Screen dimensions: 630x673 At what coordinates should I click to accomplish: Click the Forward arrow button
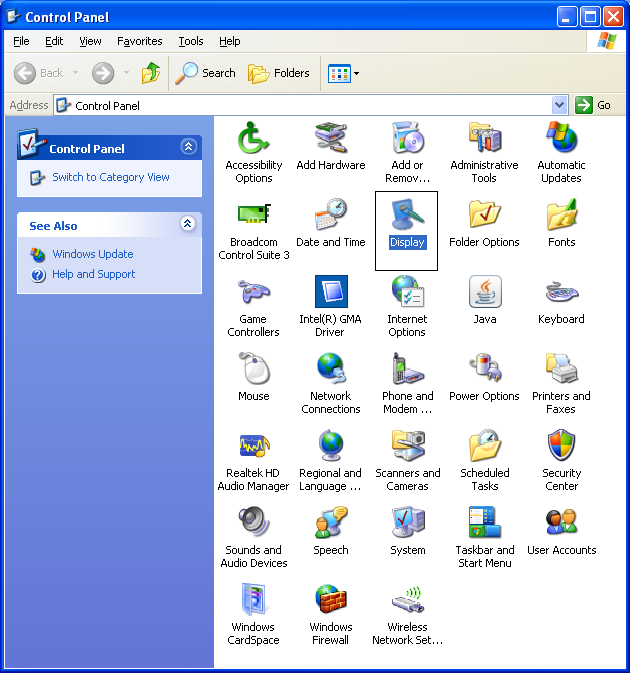point(103,73)
